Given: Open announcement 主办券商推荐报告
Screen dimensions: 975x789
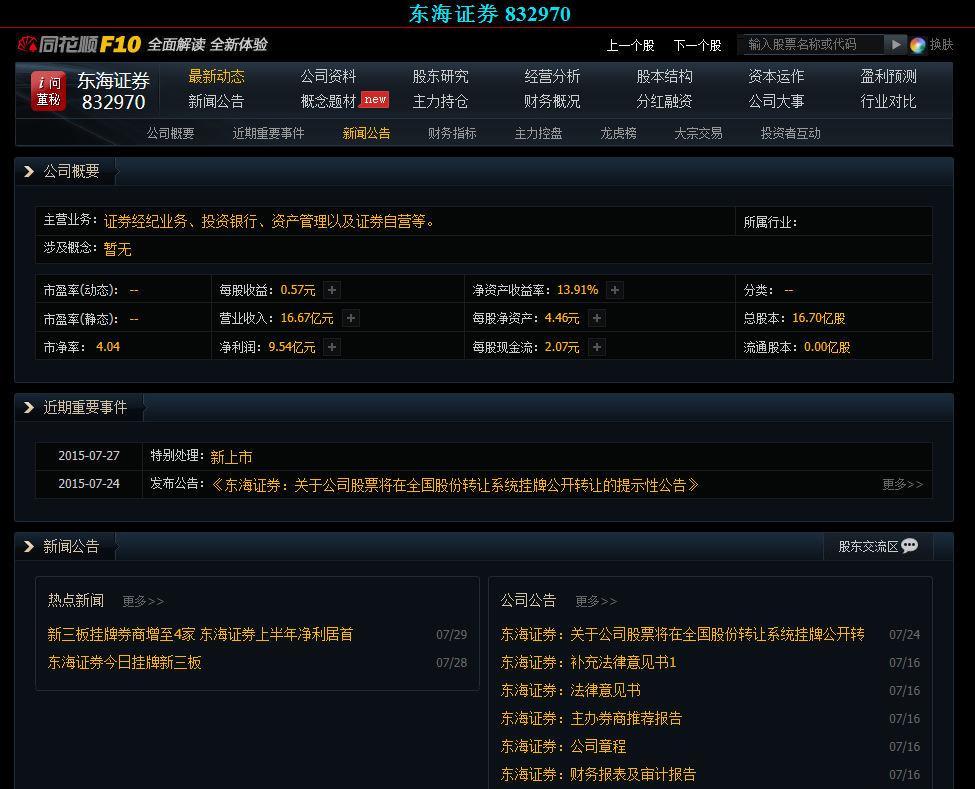Looking at the screenshot, I should click(x=591, y=718).
